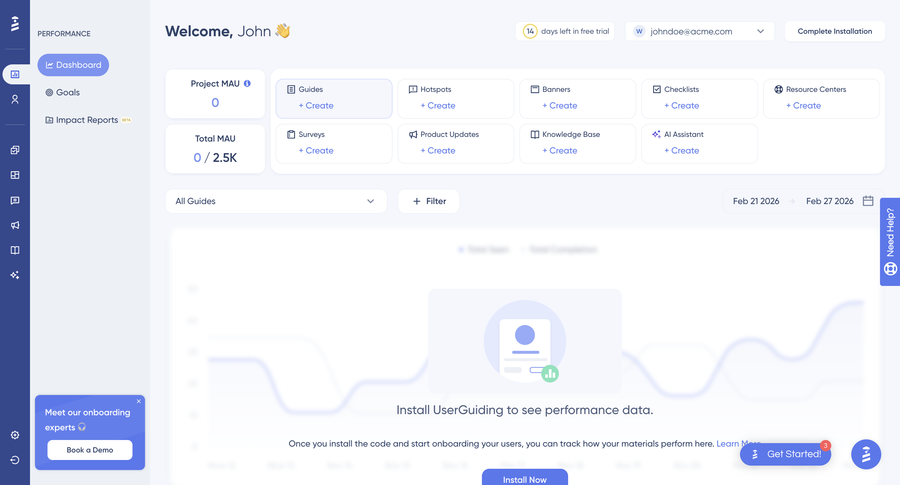Open the Surveys chat sidebar icon
900x485 pixels.
(x=15, y=200)
